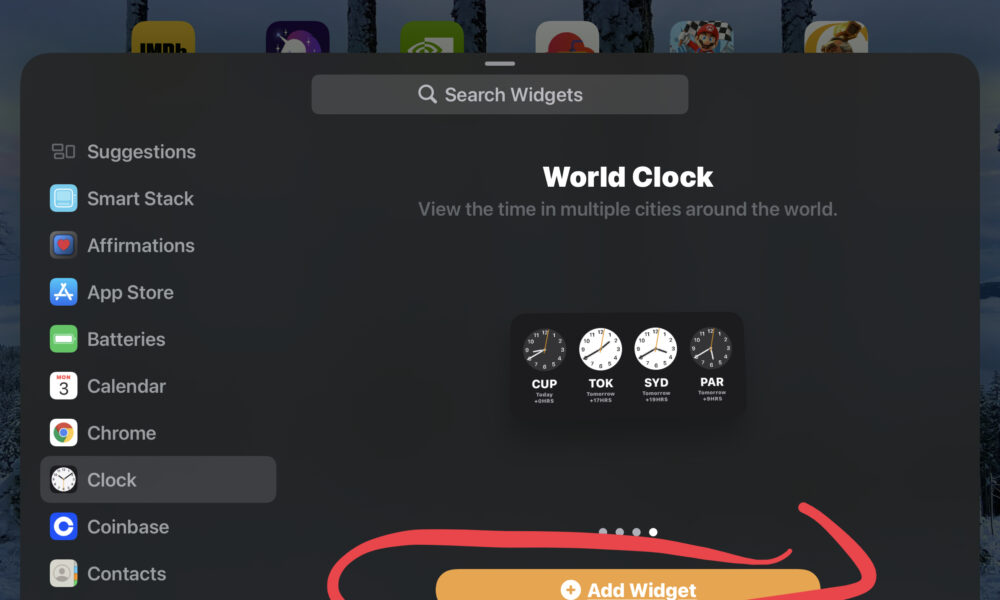Screen dimensions: 1000x600
Task: Switch to the first widget page dot
Action: click(x=603, y=531)
